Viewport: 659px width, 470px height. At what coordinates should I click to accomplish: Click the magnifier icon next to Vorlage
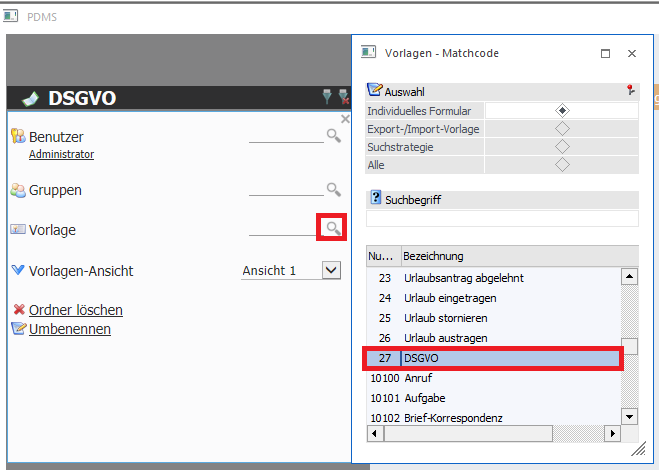(332, 229)
